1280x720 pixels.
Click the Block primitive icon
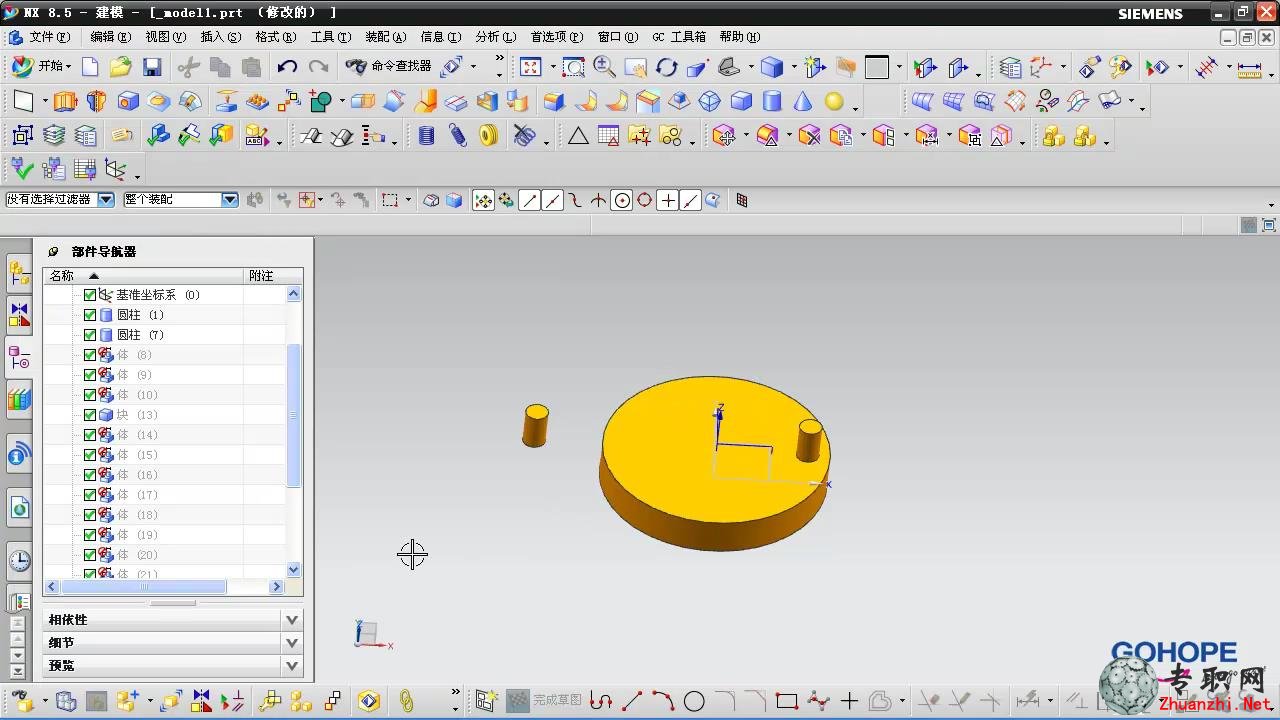coord(741,101)
